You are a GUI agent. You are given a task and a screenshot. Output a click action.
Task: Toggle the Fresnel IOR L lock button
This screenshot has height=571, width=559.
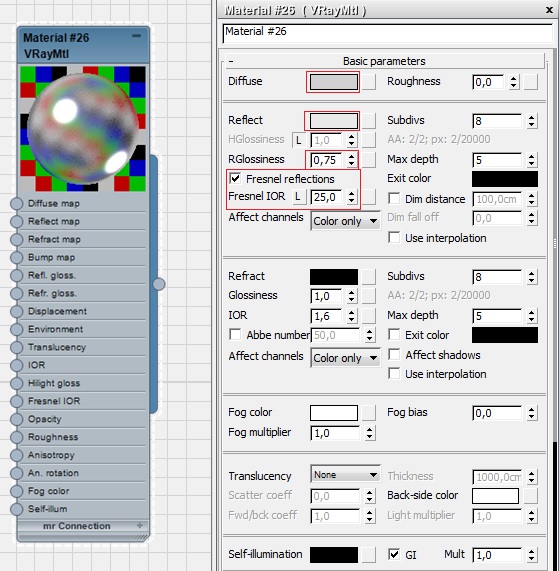(299, 197)
